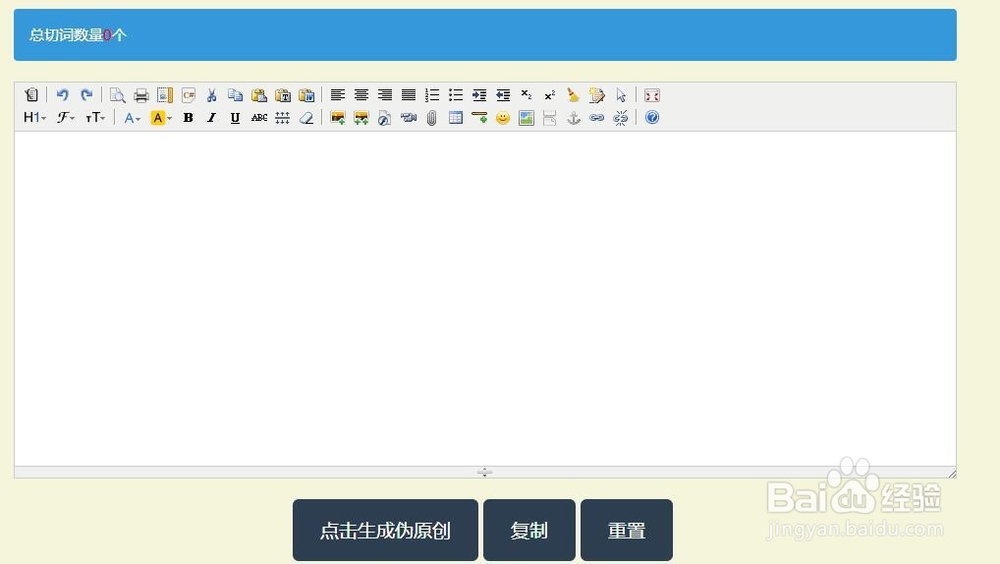The height and width of the screenshot is (564, 1000).
Task: Insert a table
Action: 455,117
